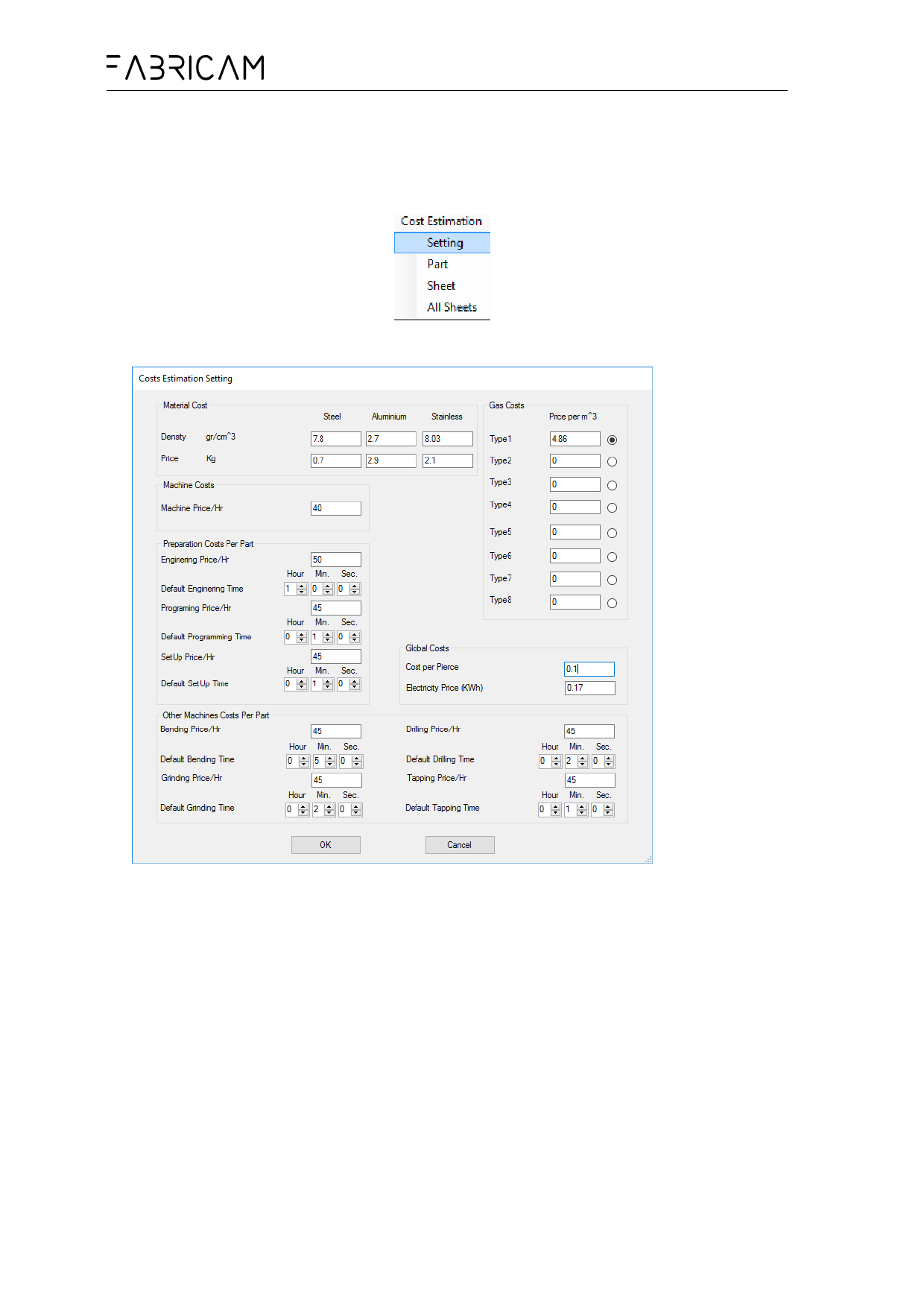The height and width of the screenshot is (1307, 924).
Task: Select the Type2 gas radio button
Action: click(612, 462)
